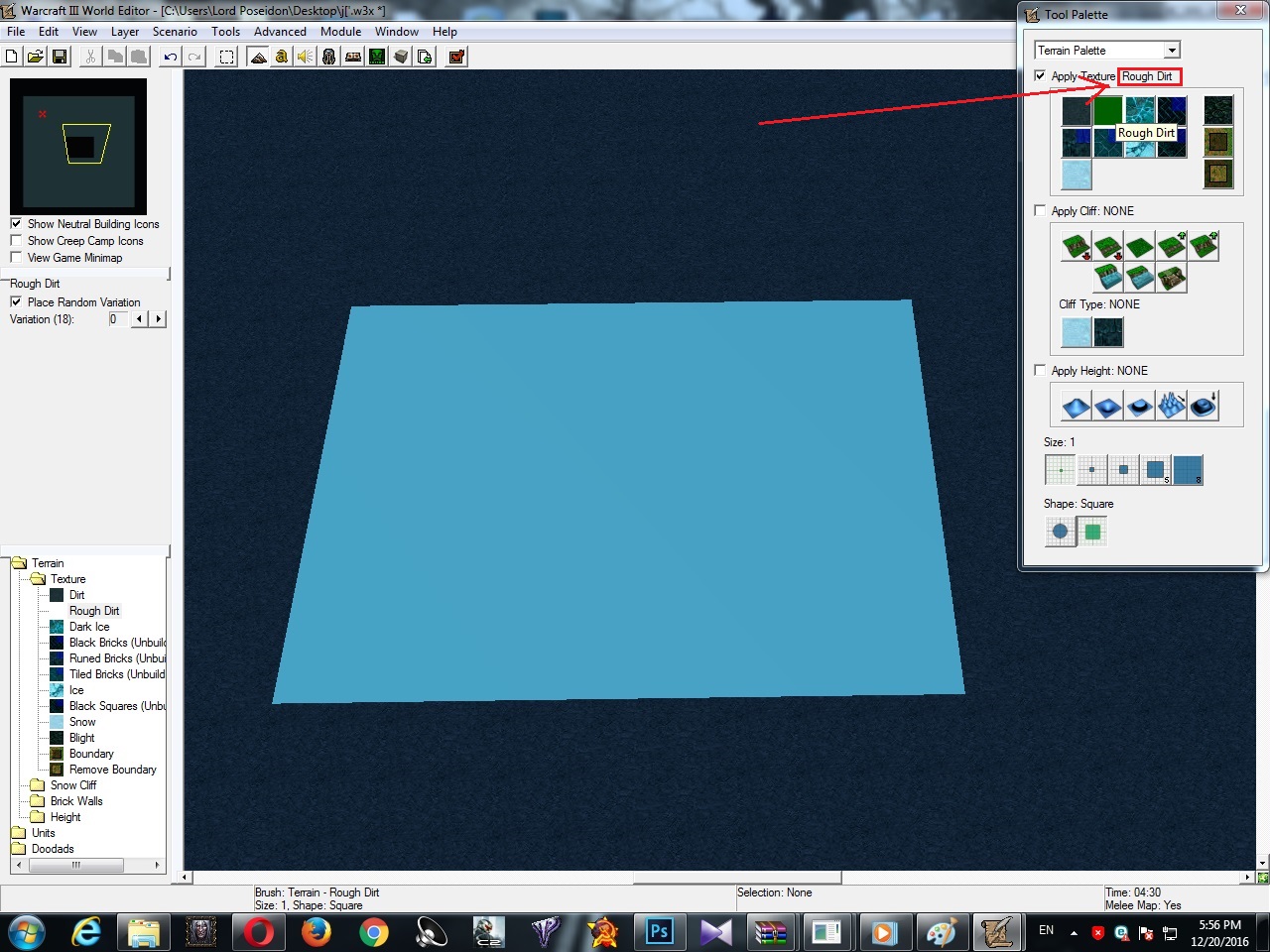Set brush size to largest 8
The image size is (1270, 952).
(1188, 470)
